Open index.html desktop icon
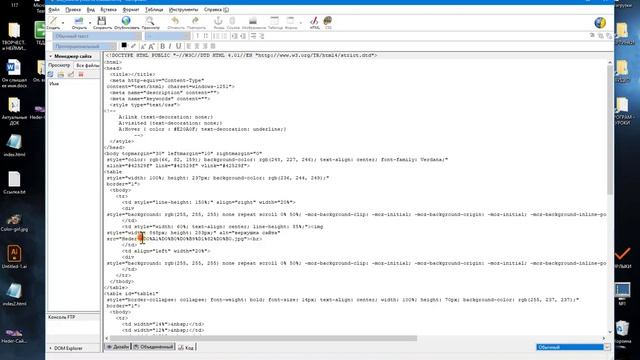 (x=14, y=146)
